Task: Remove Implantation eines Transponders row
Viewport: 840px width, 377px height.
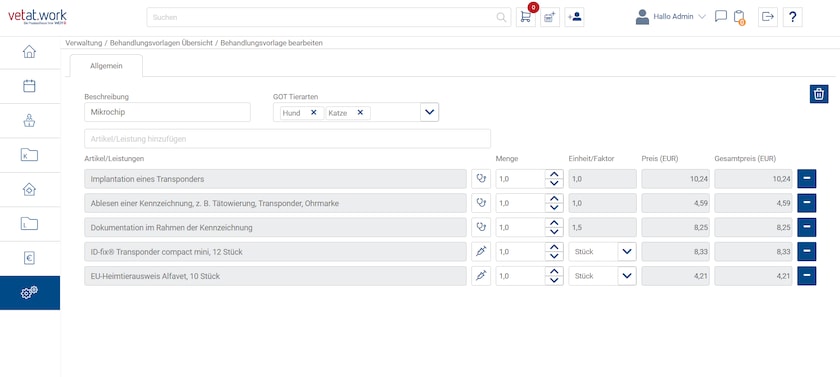Action: pyautogui.click(x=807, y=179)
